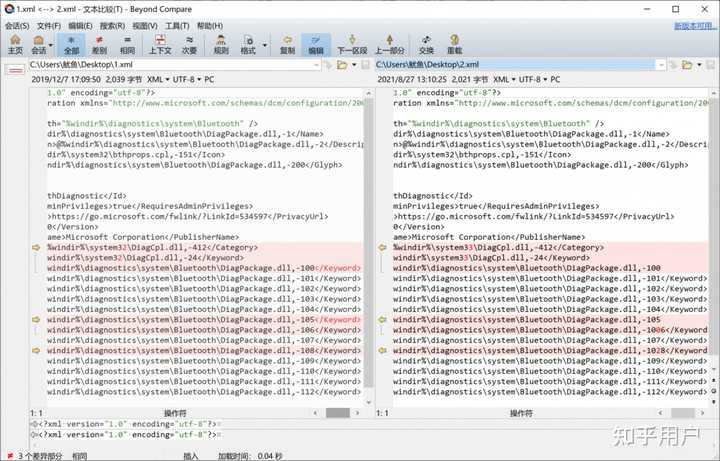Viewport: 720px width, 461px height.
Task: Click the 新版本可用 update link
Action: tap(694, 26)
